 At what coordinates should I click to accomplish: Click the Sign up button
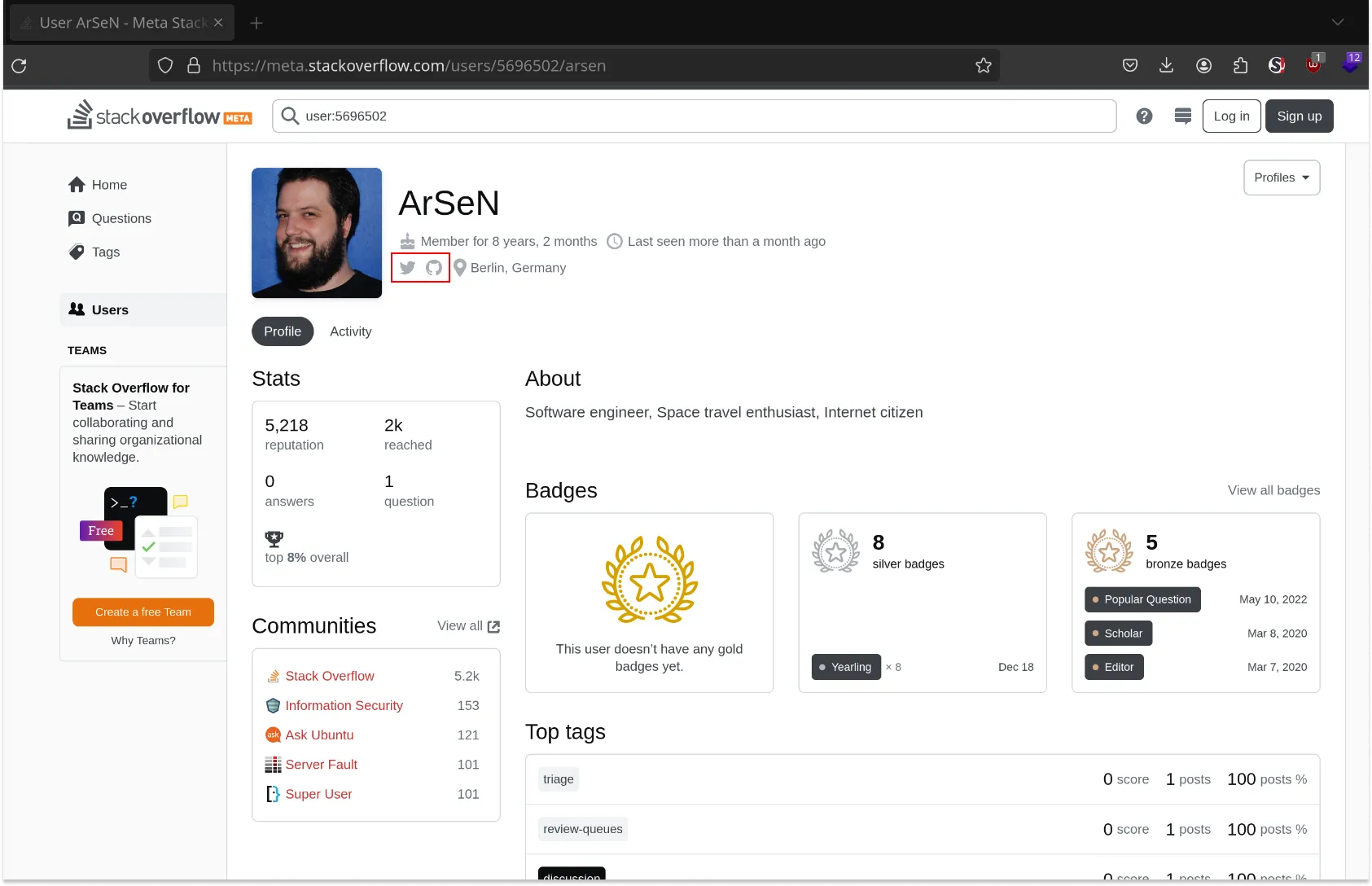pyautogui.click(x=1299, y=116)
